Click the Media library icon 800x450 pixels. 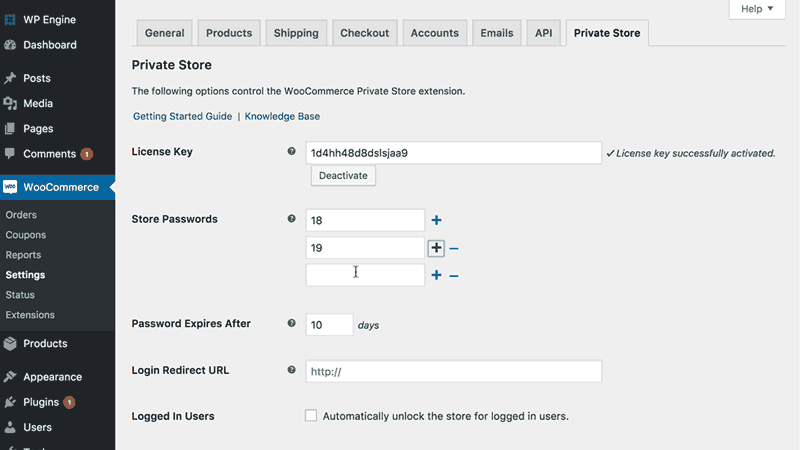tap(10, 104)
